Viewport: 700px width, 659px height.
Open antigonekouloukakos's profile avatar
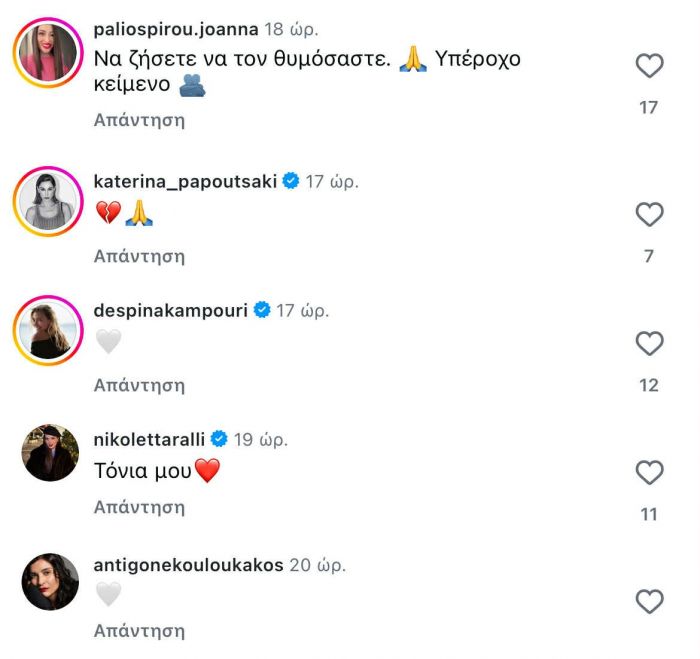click(x=49, y=582)
